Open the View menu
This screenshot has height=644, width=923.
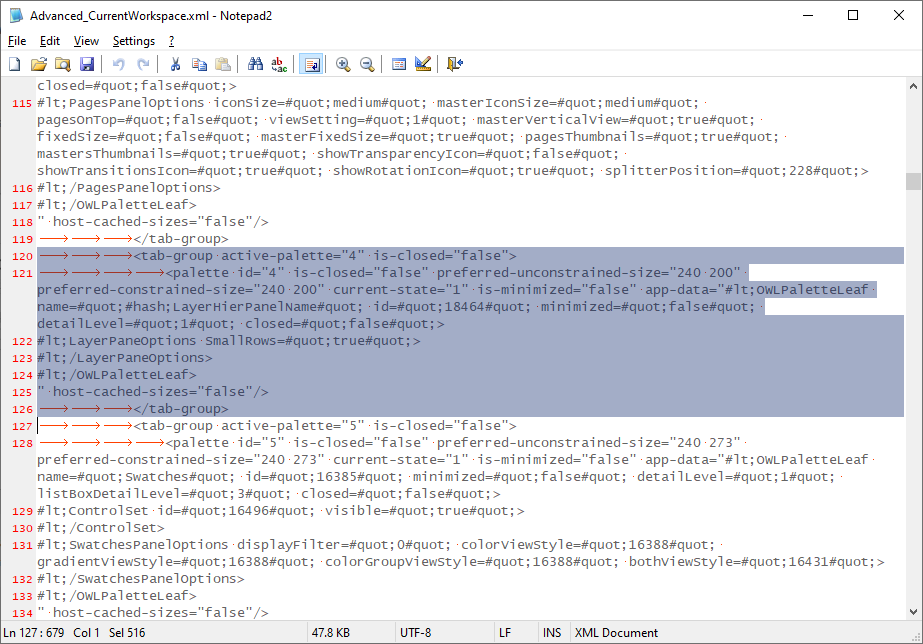tap(85, 41)
